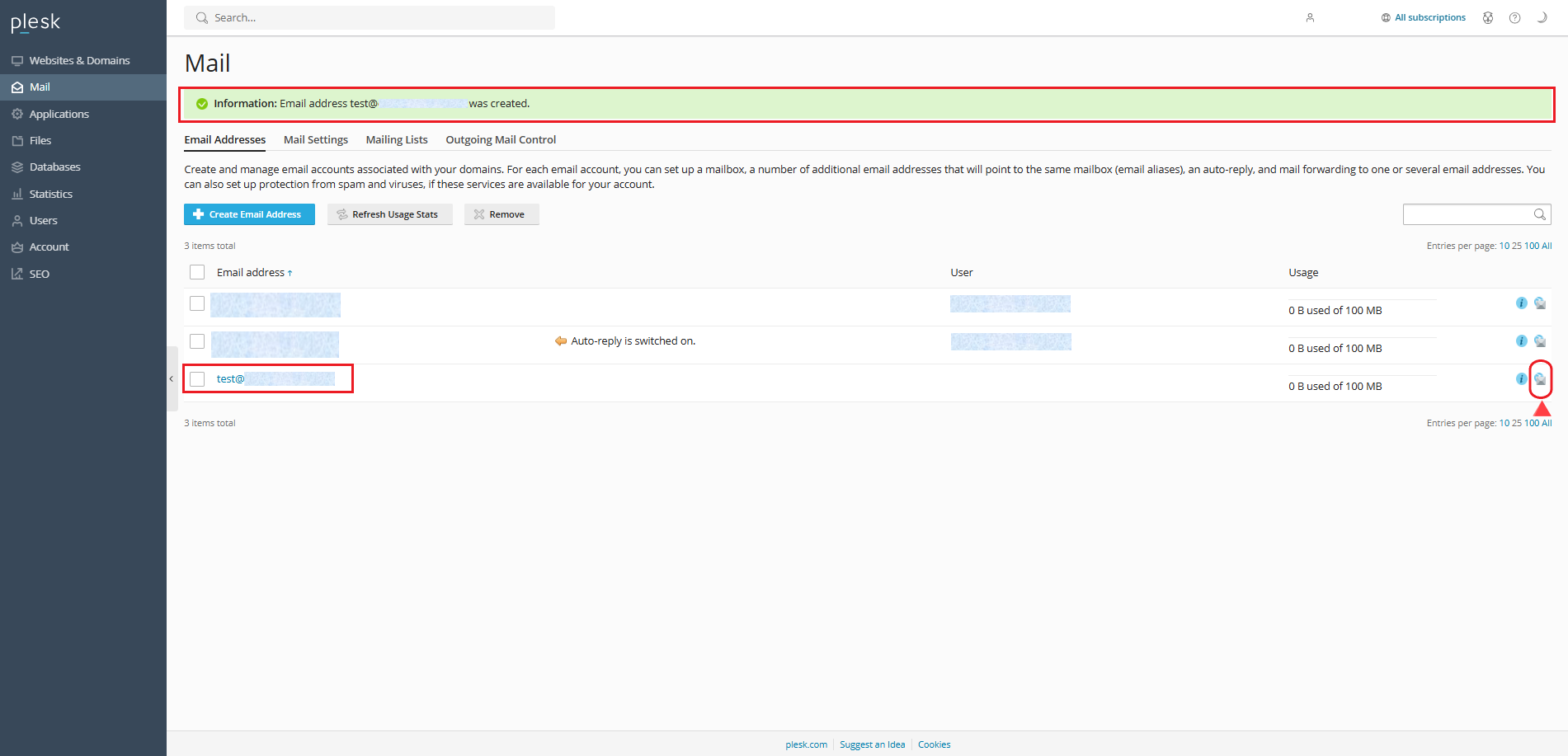
Task: Click info icon in the first email row
Action: [1521, 303]
